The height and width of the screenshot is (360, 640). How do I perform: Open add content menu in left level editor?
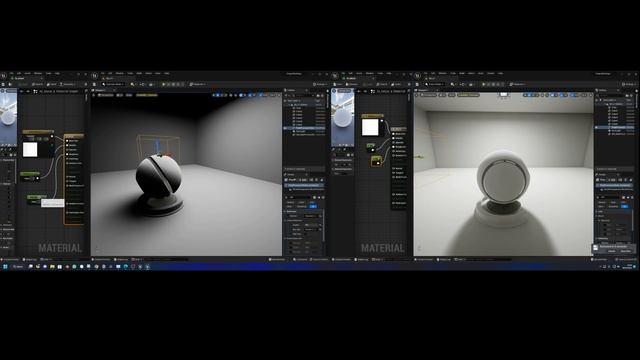coord(133,84)
